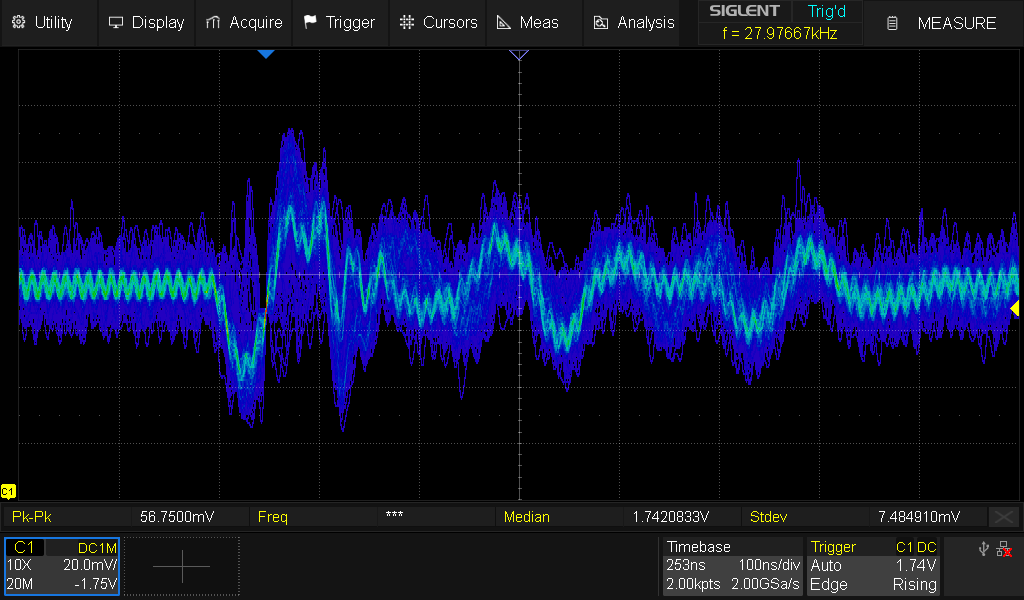Click the network disconnected status icon
The width and height of the screenshot is (1024, 600).
tap(1005, 548)
